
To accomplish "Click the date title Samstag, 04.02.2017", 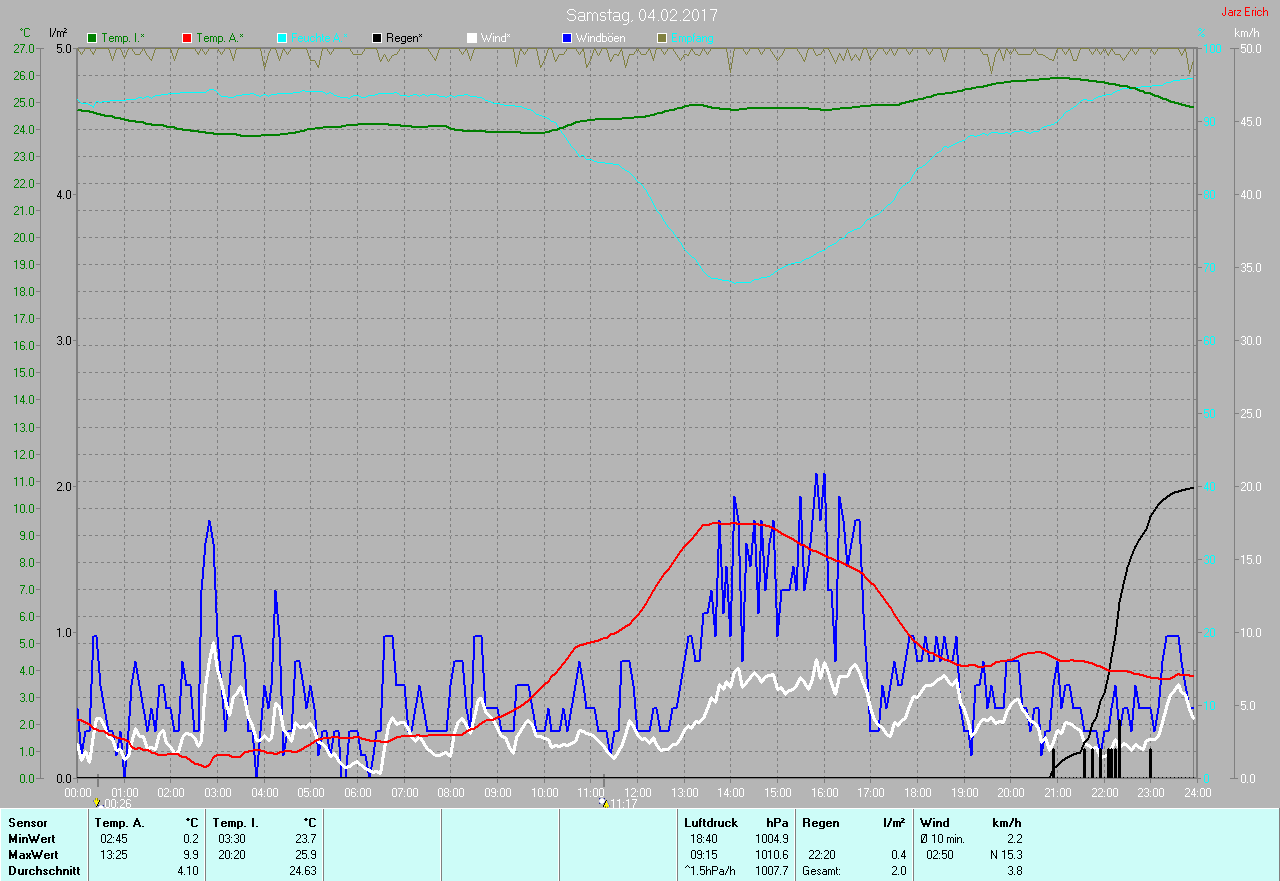I will [x=641, y=15].
